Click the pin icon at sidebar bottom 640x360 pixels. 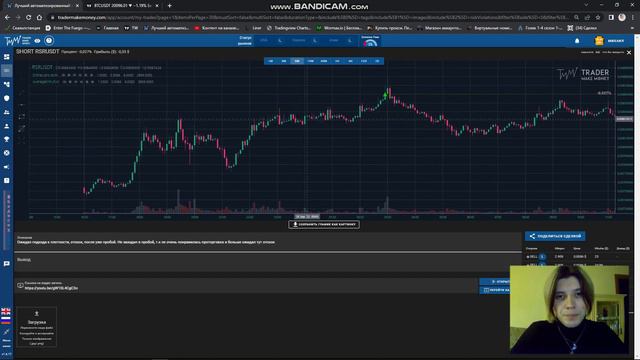pyautogui.click(x=7, y=332)
